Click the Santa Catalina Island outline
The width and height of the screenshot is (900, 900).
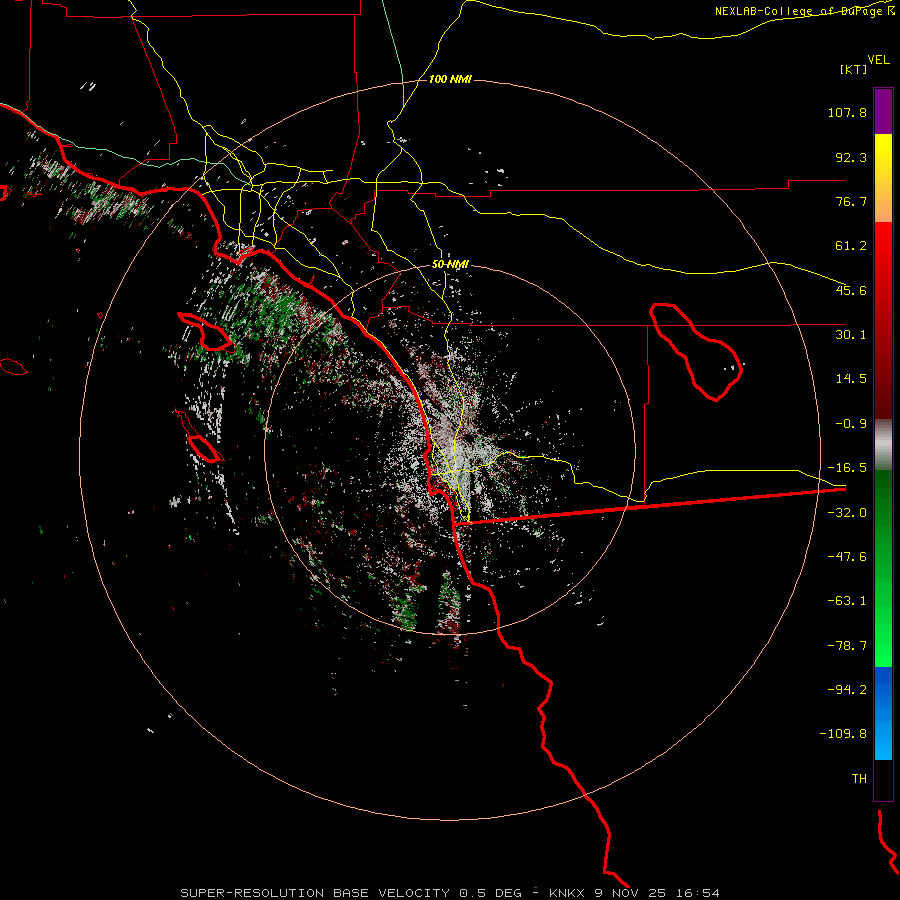point(205,332)
